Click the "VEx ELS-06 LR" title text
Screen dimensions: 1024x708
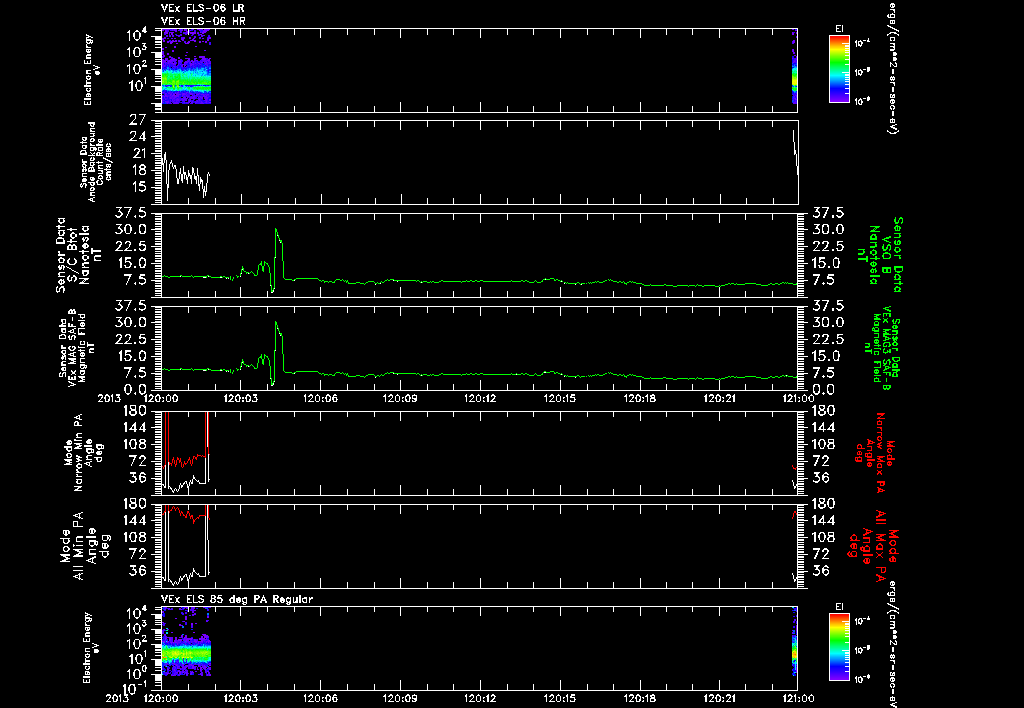pyautogui.click(x=202, y=8)
